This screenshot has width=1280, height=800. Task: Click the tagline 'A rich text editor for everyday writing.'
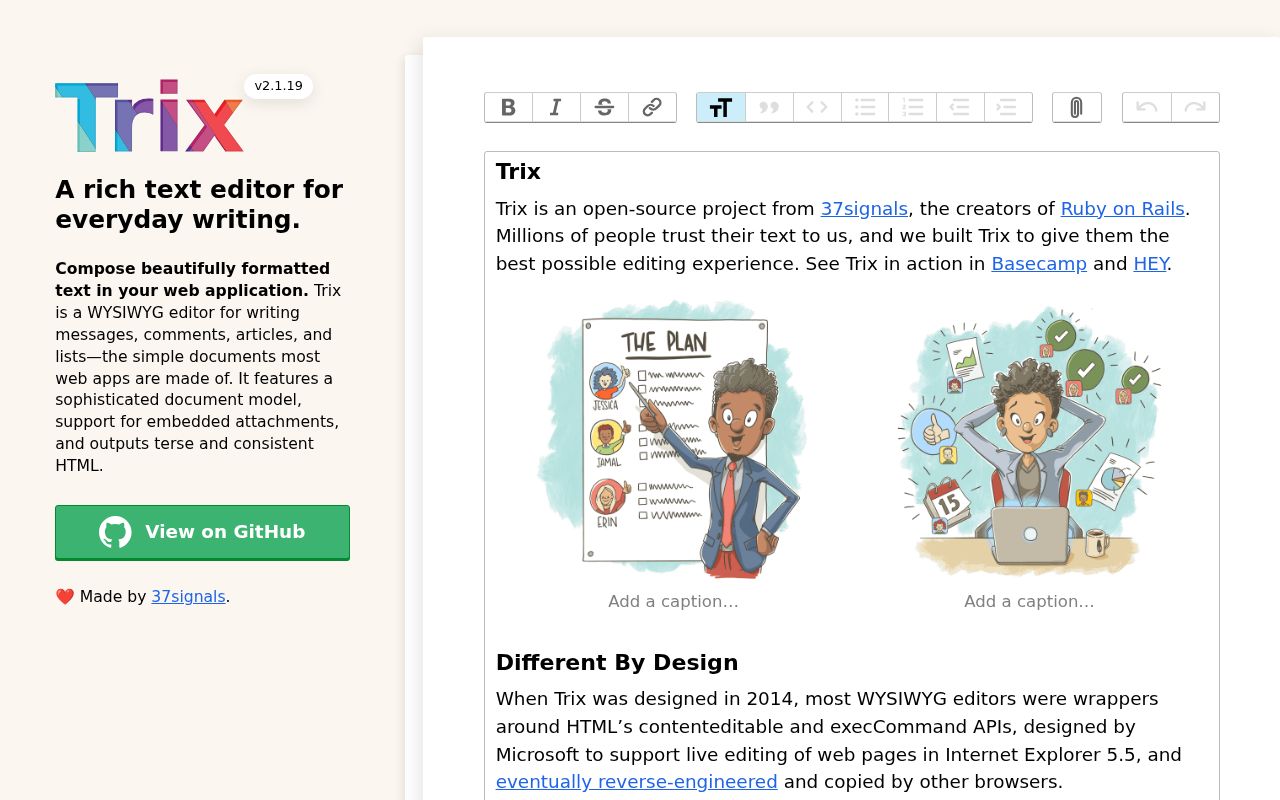199,204
